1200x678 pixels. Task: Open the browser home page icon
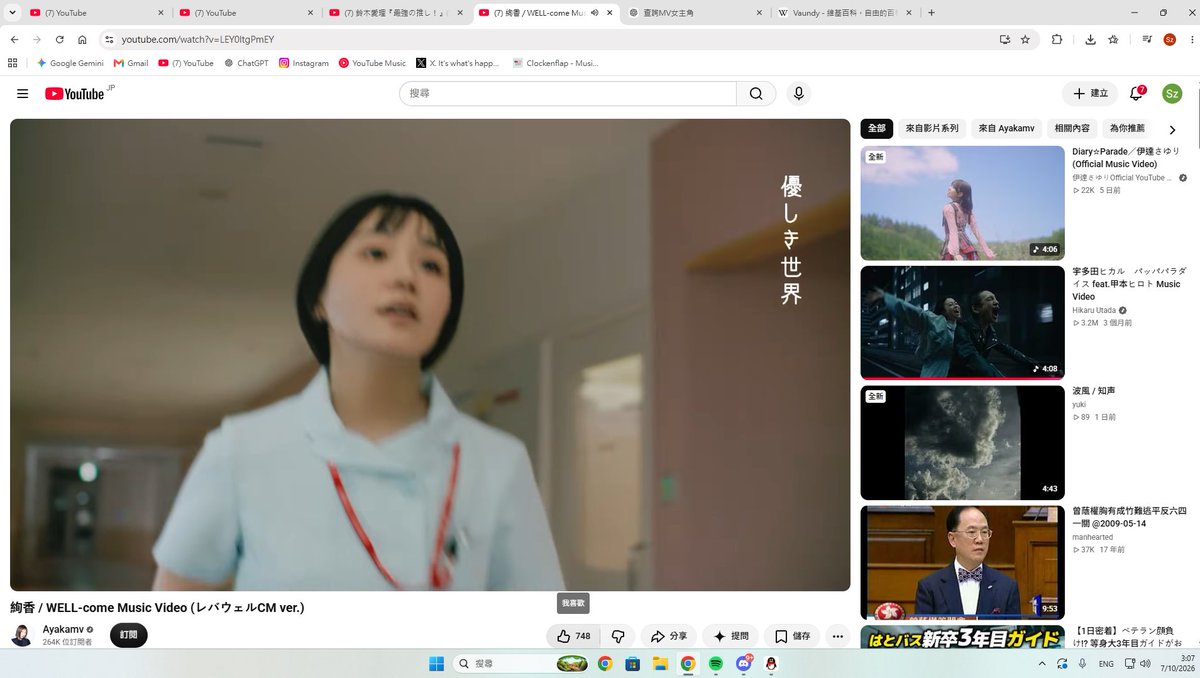83,39
